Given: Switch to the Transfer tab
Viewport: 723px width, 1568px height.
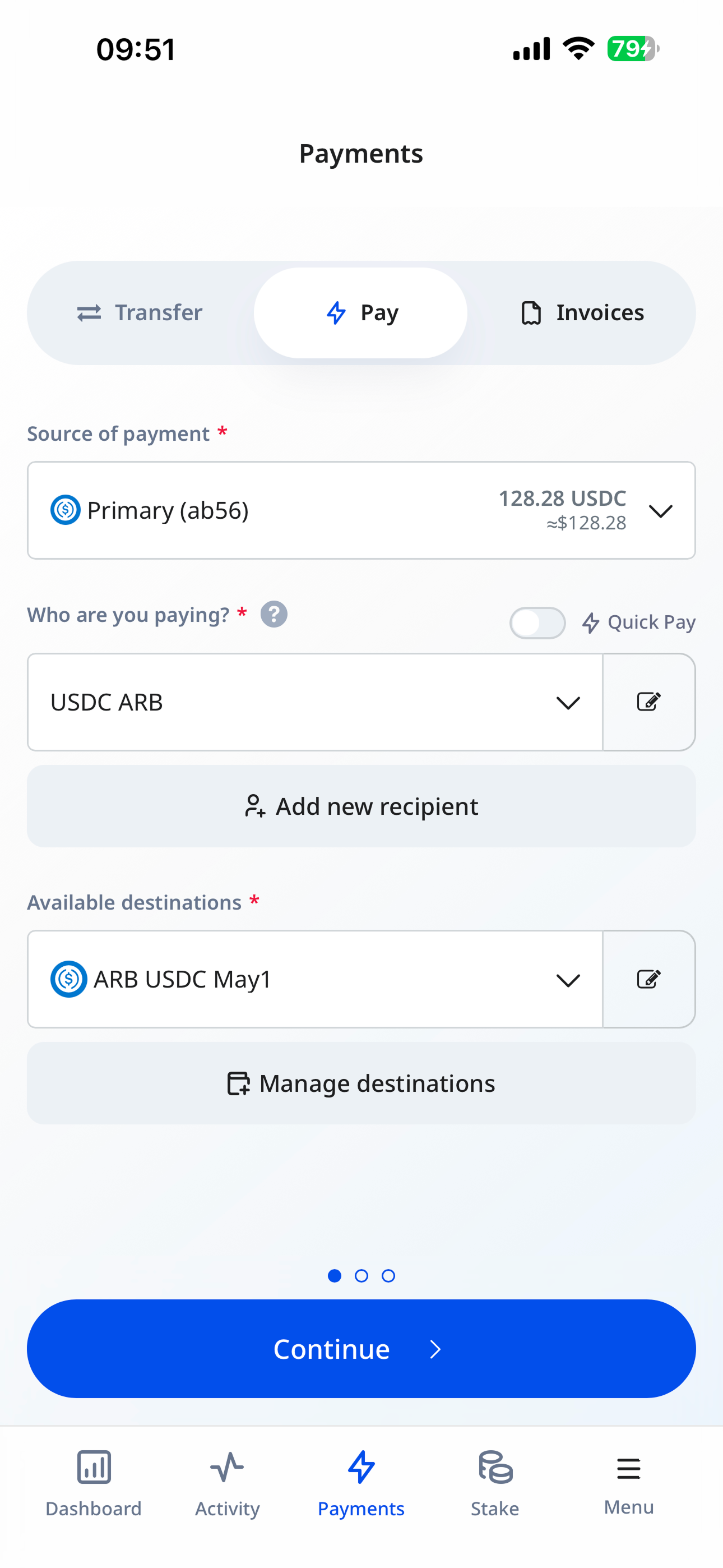Looking at the screenshot, I should click(x=140, y=313).
